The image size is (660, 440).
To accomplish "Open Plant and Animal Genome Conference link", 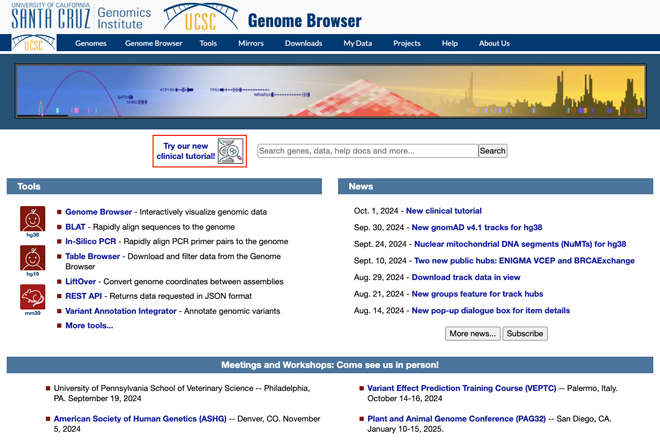I will tap(457, 419).
